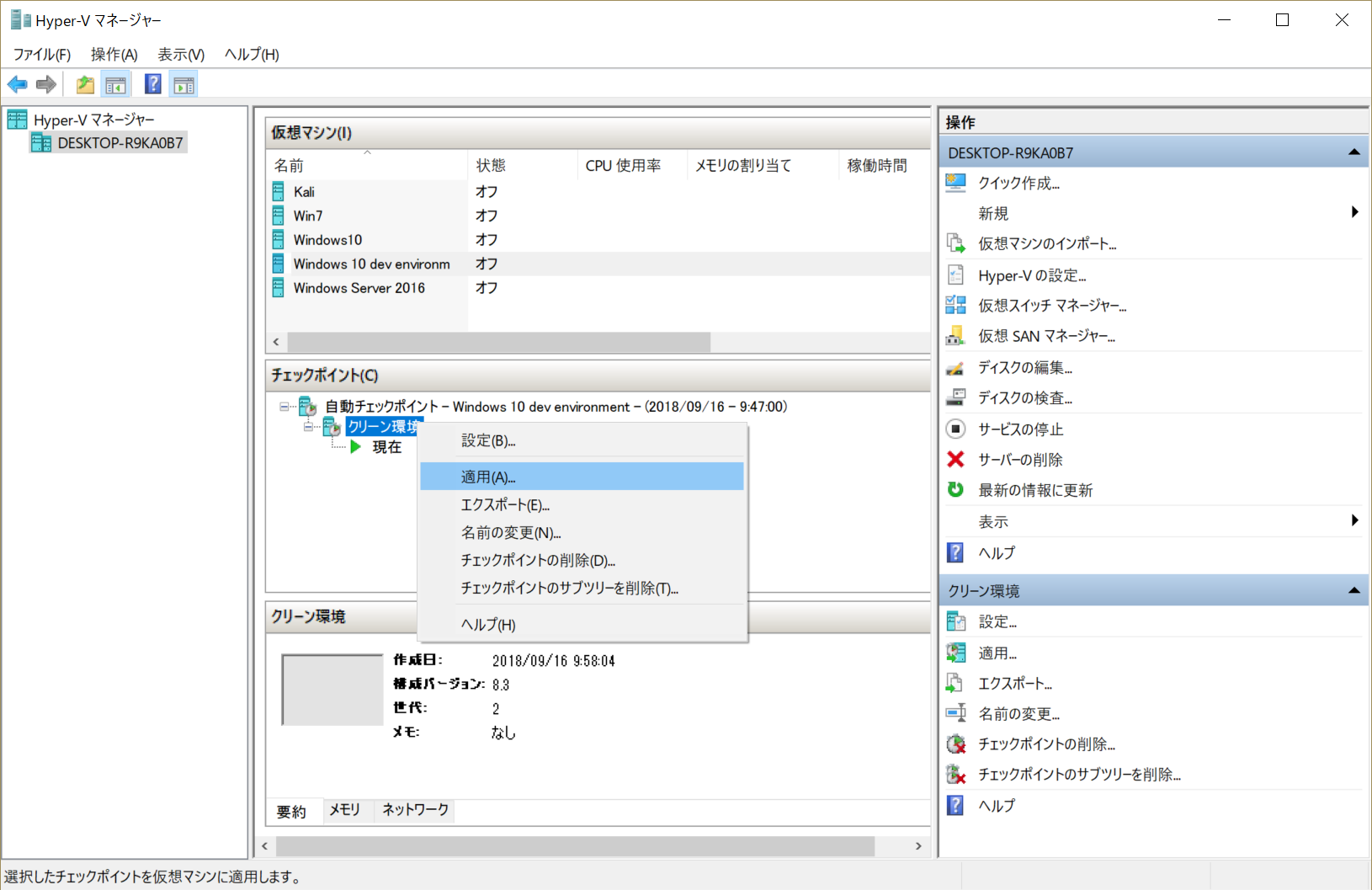Click the virtual machine list horizontal scrollbar
This screenshot has width=1372, height=890.
(499, 342)
